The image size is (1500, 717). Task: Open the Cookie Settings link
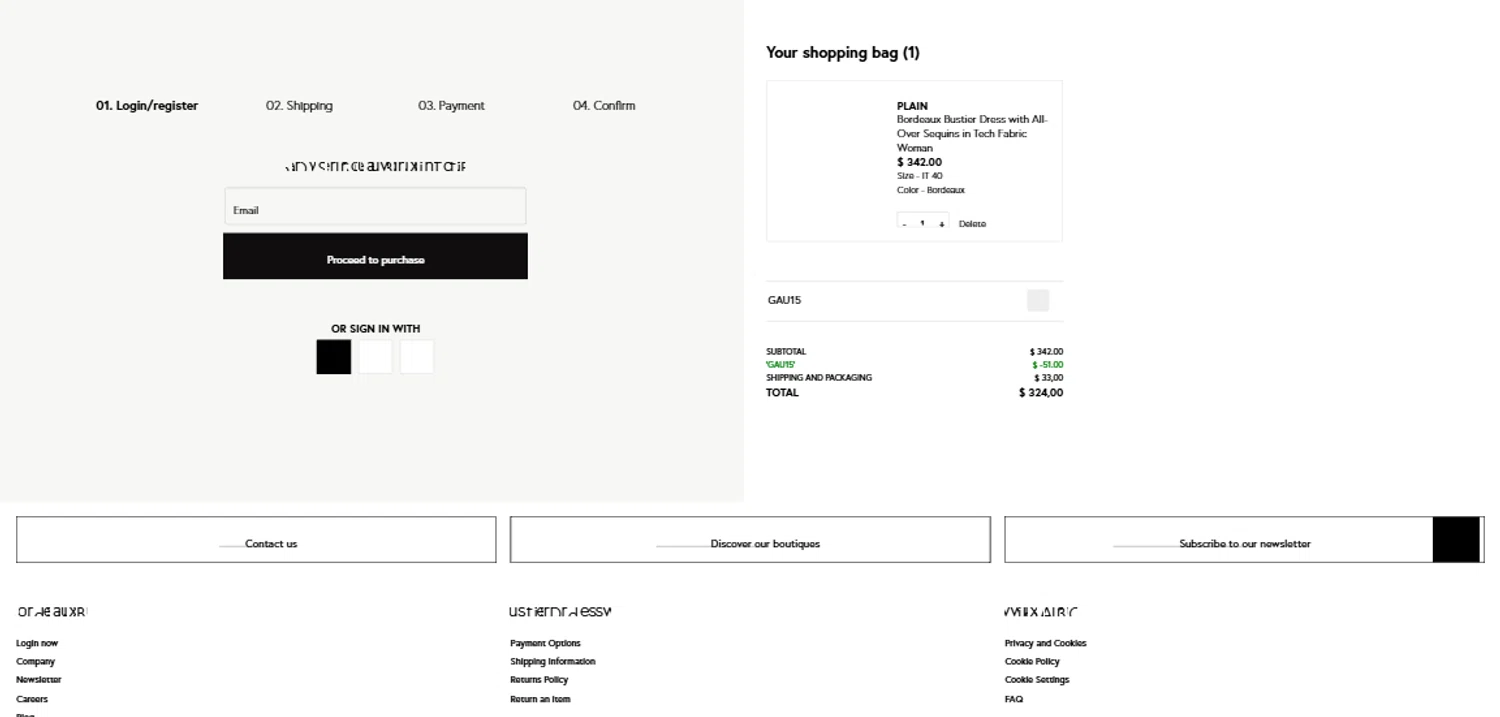pyautogui.click(x=1037, y=679)
